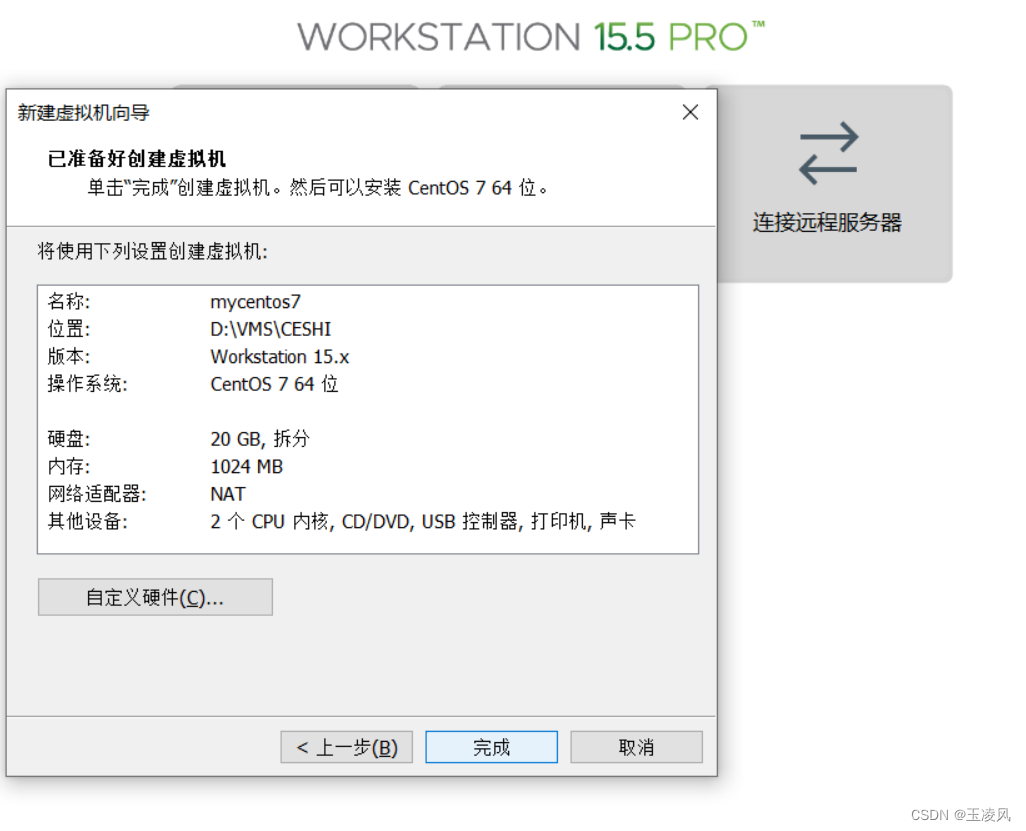Click the 已准备好创建虚拟机 heading
Viewport: 1026px width, 831px height.
137,158
